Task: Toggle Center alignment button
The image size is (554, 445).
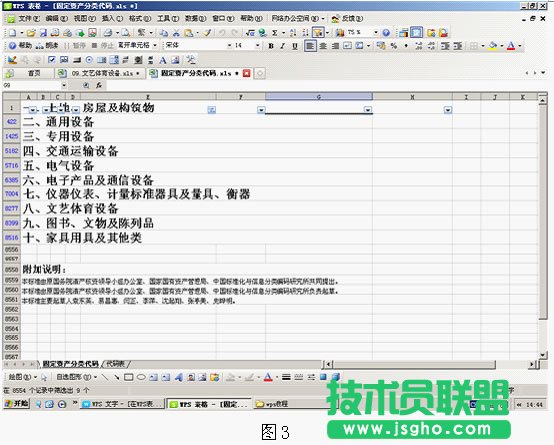Action: click(323, 46)
